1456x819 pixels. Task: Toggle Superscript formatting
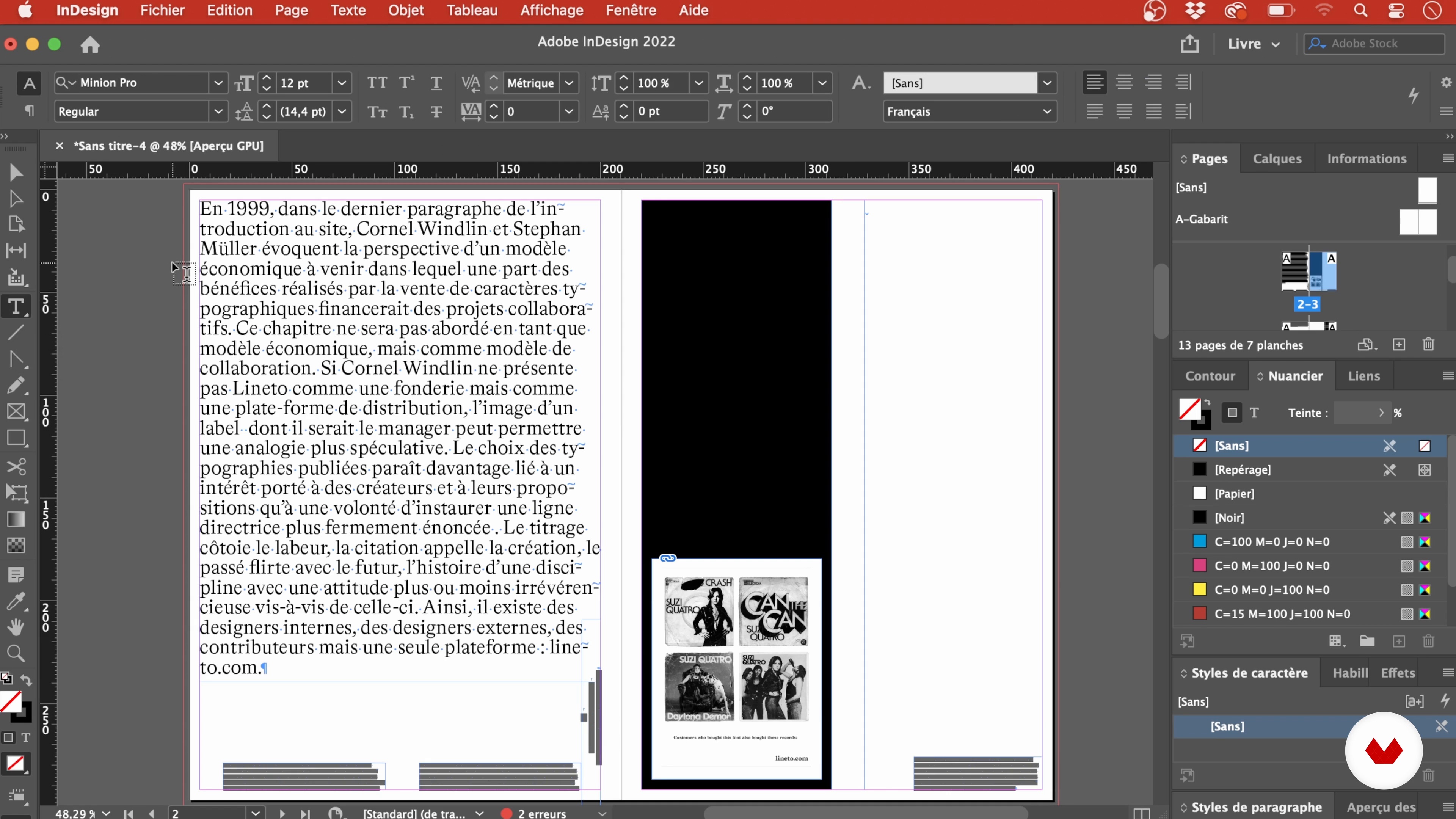click(x=406, y=83)
